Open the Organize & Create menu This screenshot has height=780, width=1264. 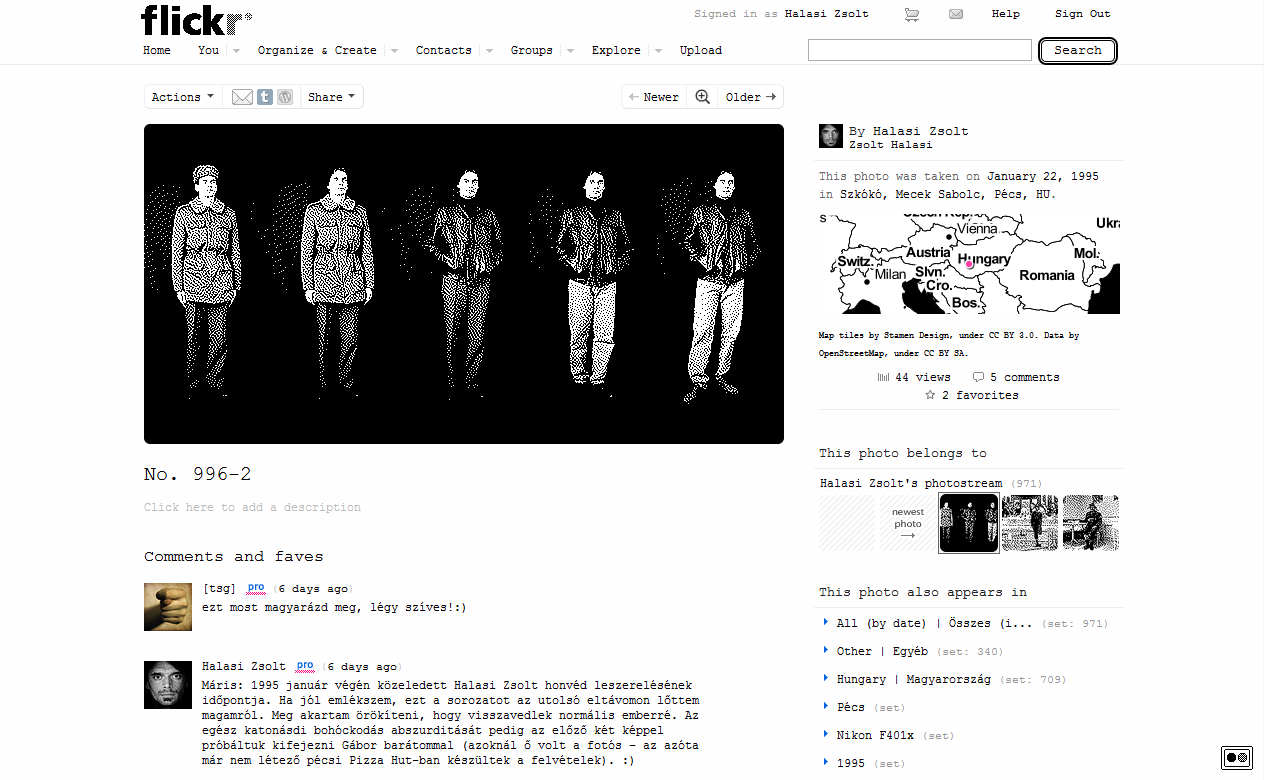click(x=316, y=50)
